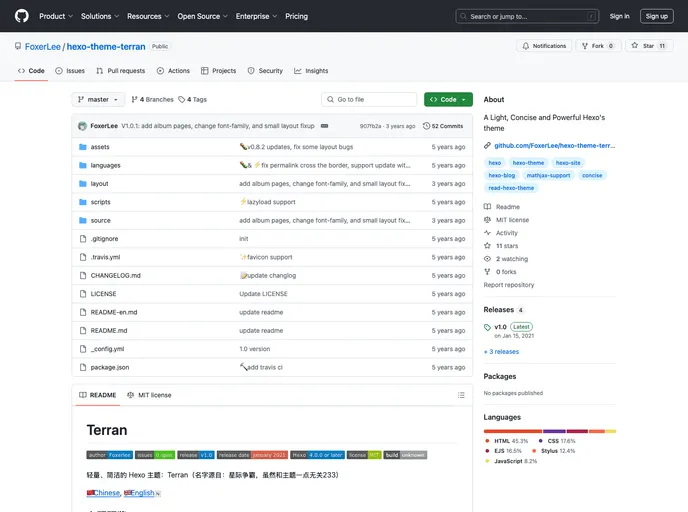
Task: Click the Notifications bell button
Action: tap(544, 46)
